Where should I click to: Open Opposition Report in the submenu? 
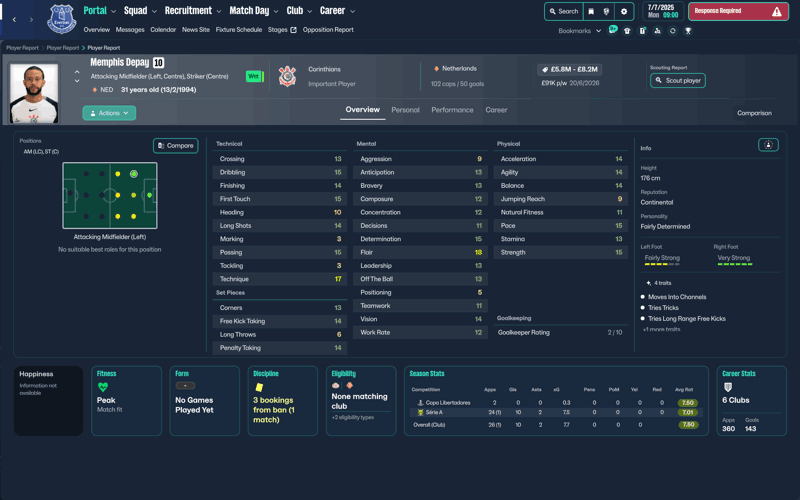(x=328, y=30)
